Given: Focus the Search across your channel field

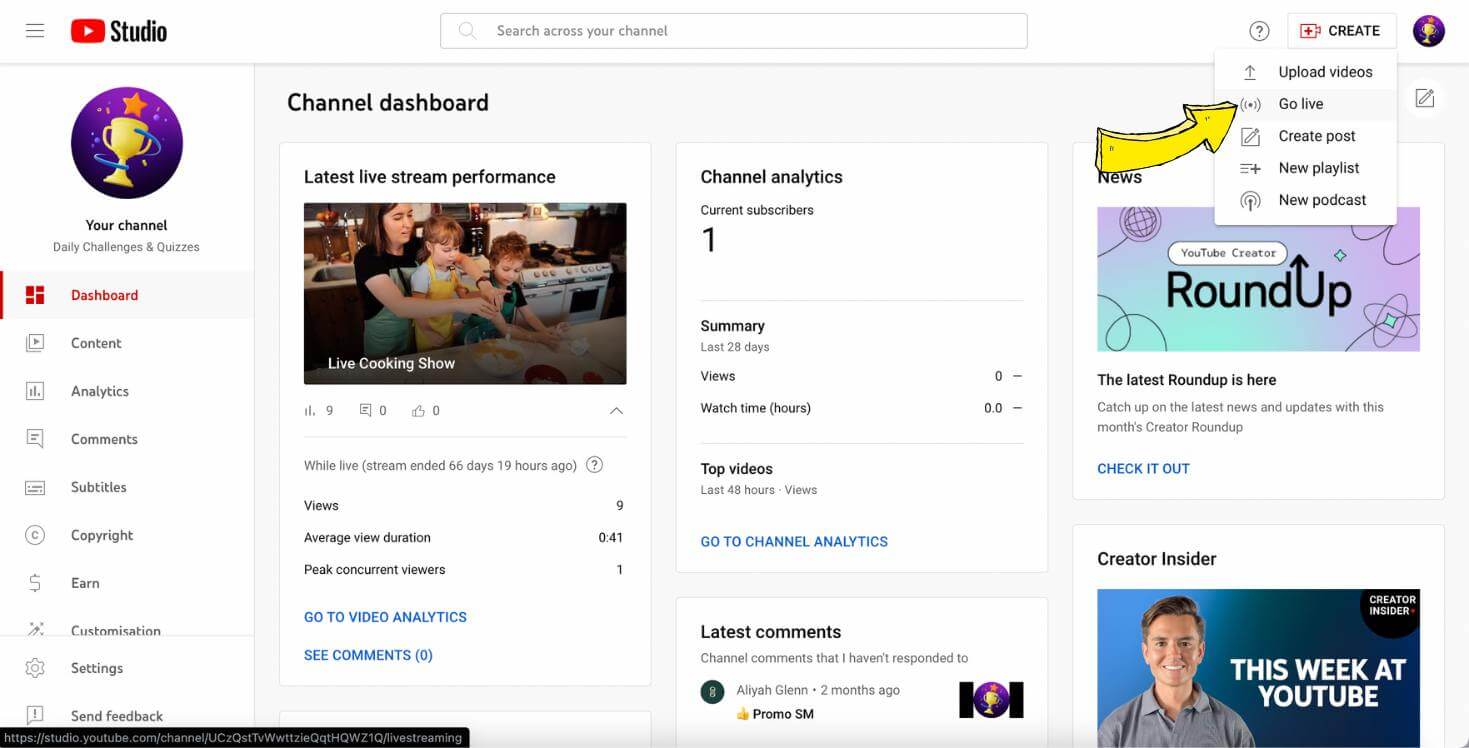Looking at the screenshot, I should 734,31.
